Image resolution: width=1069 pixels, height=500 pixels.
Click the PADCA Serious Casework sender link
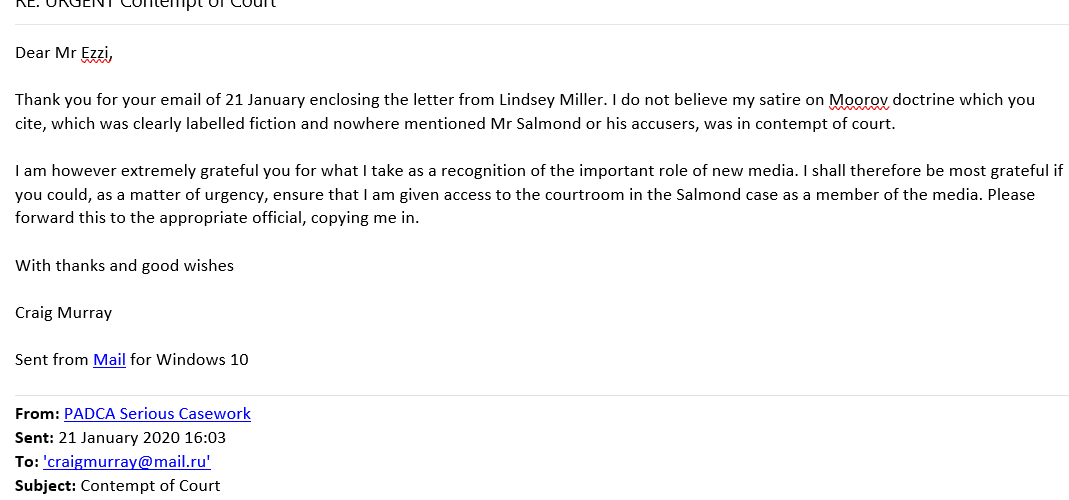(x=157, y=414)
